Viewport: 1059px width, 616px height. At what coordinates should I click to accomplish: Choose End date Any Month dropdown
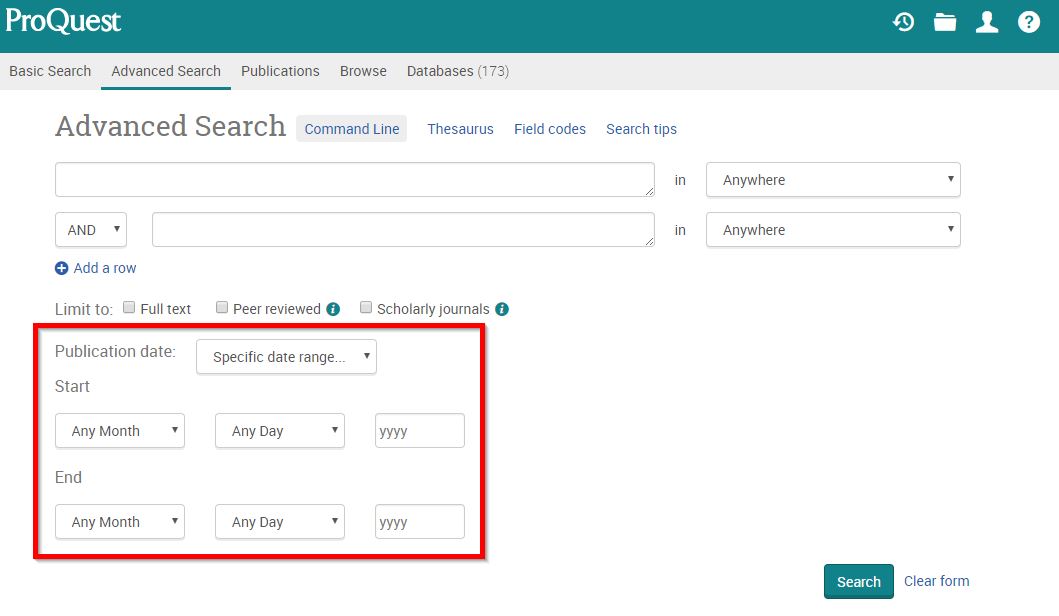(120, 521)
